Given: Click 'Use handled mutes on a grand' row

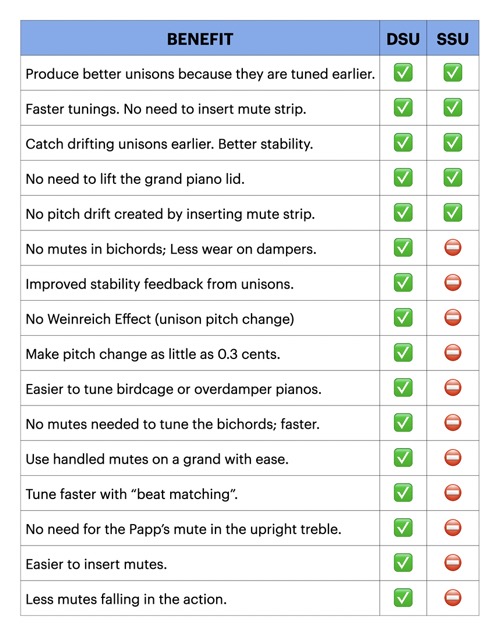Looking at the screenshot, I should (x=250, y=458).
